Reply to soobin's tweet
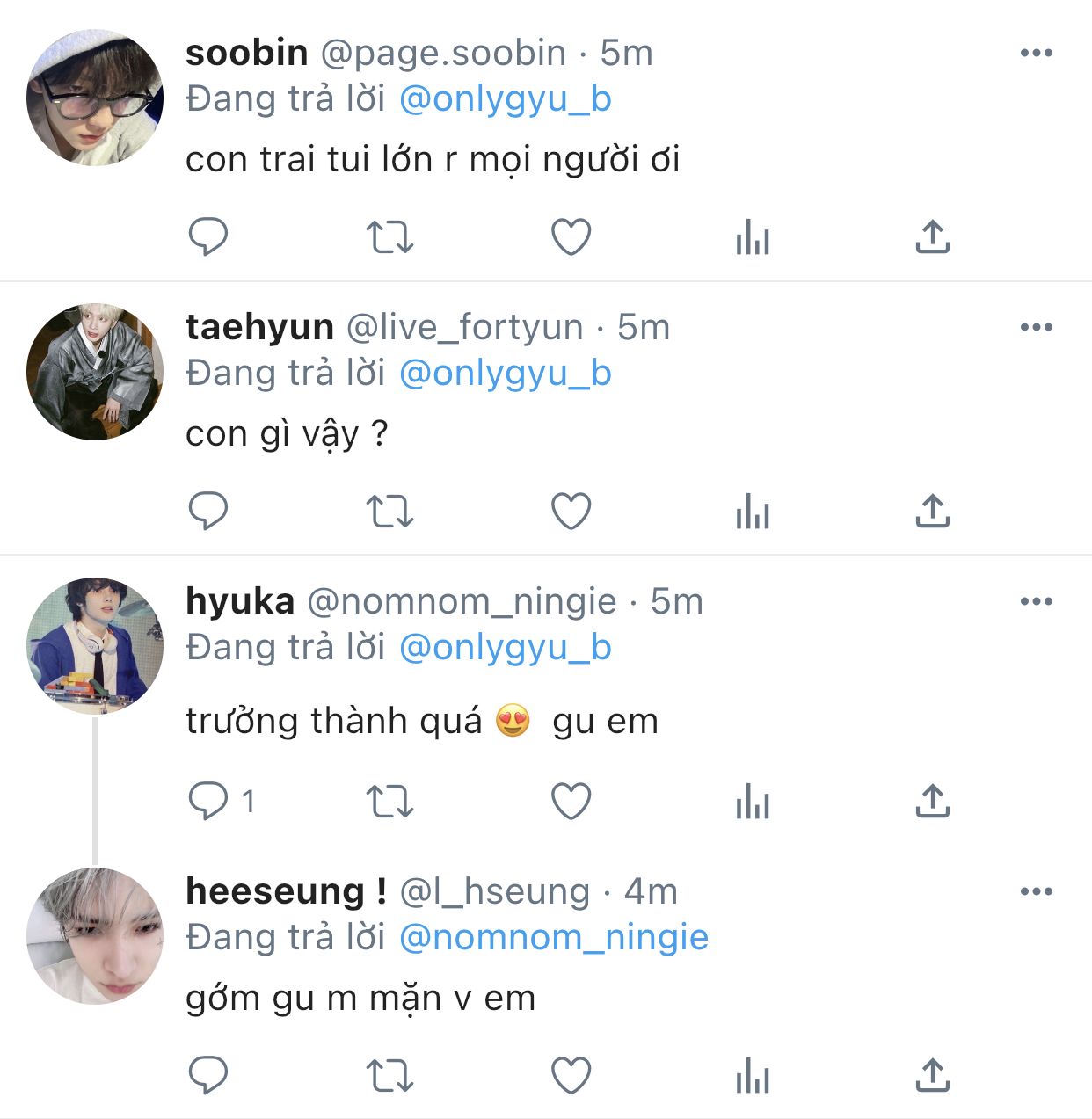 point(208,236)
